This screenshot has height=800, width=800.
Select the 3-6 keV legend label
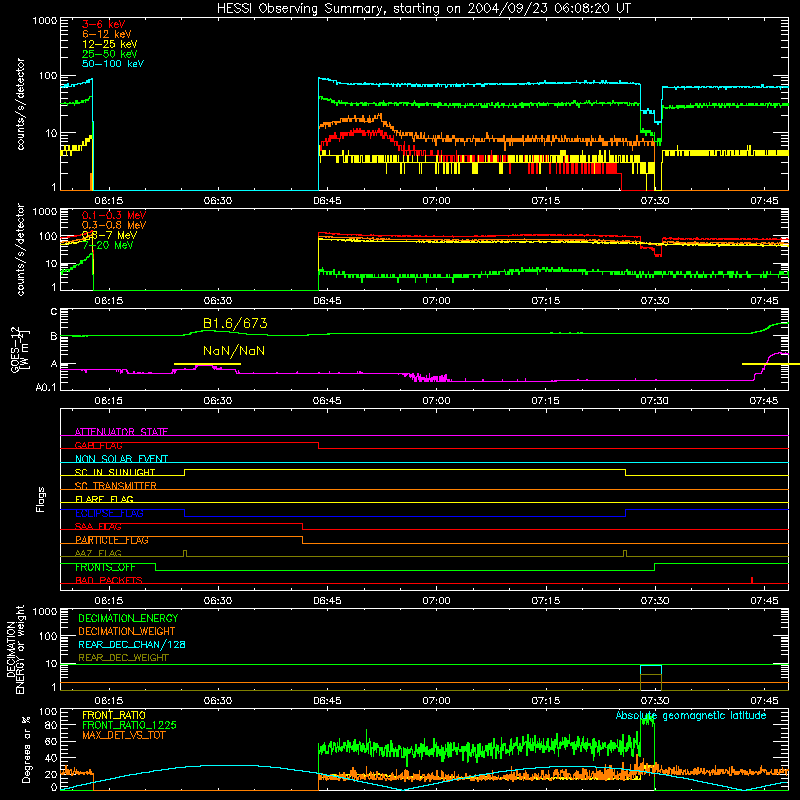point(104,24)
